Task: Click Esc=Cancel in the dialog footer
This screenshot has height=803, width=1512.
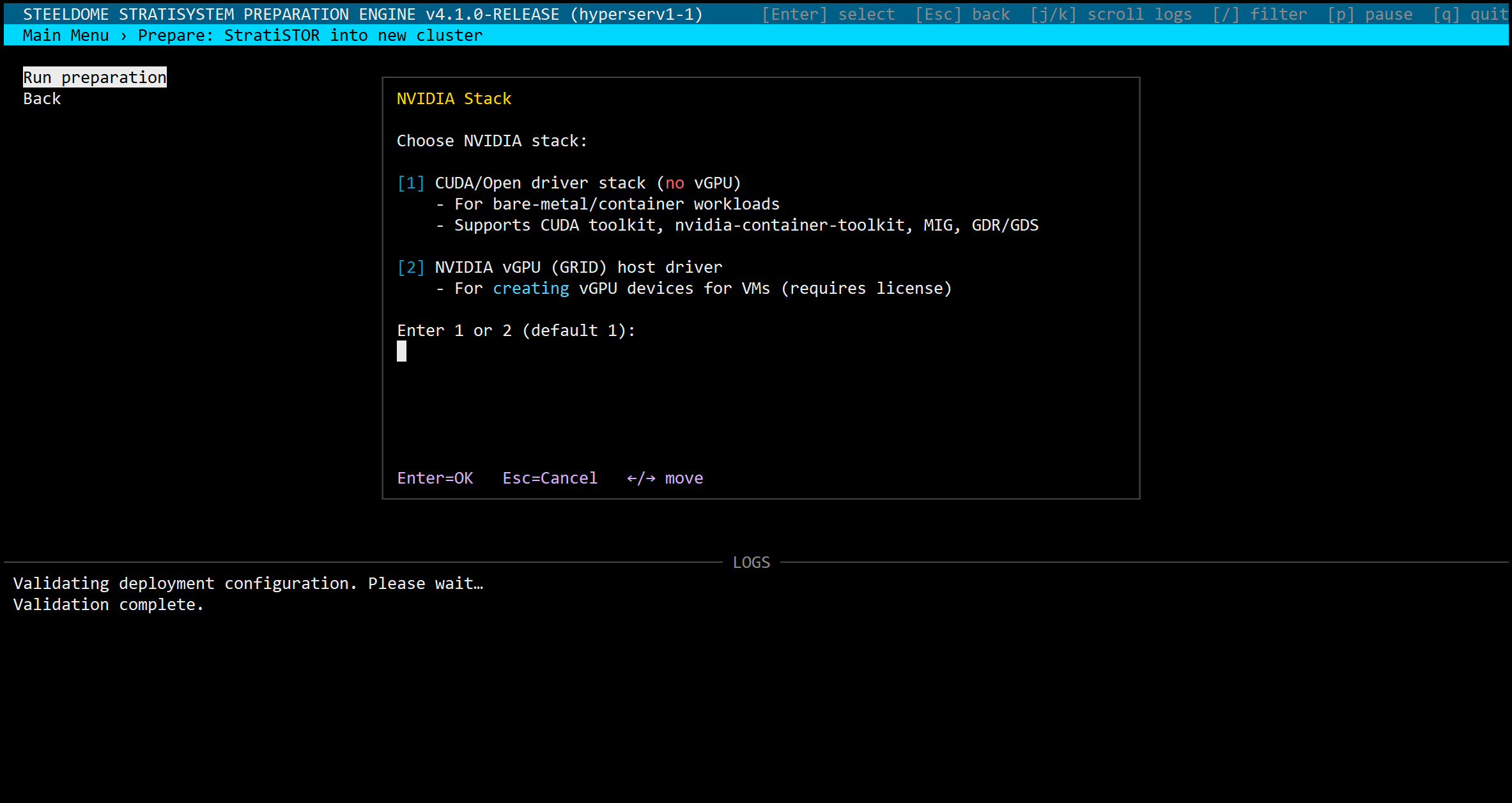Action: pos(550,478)
